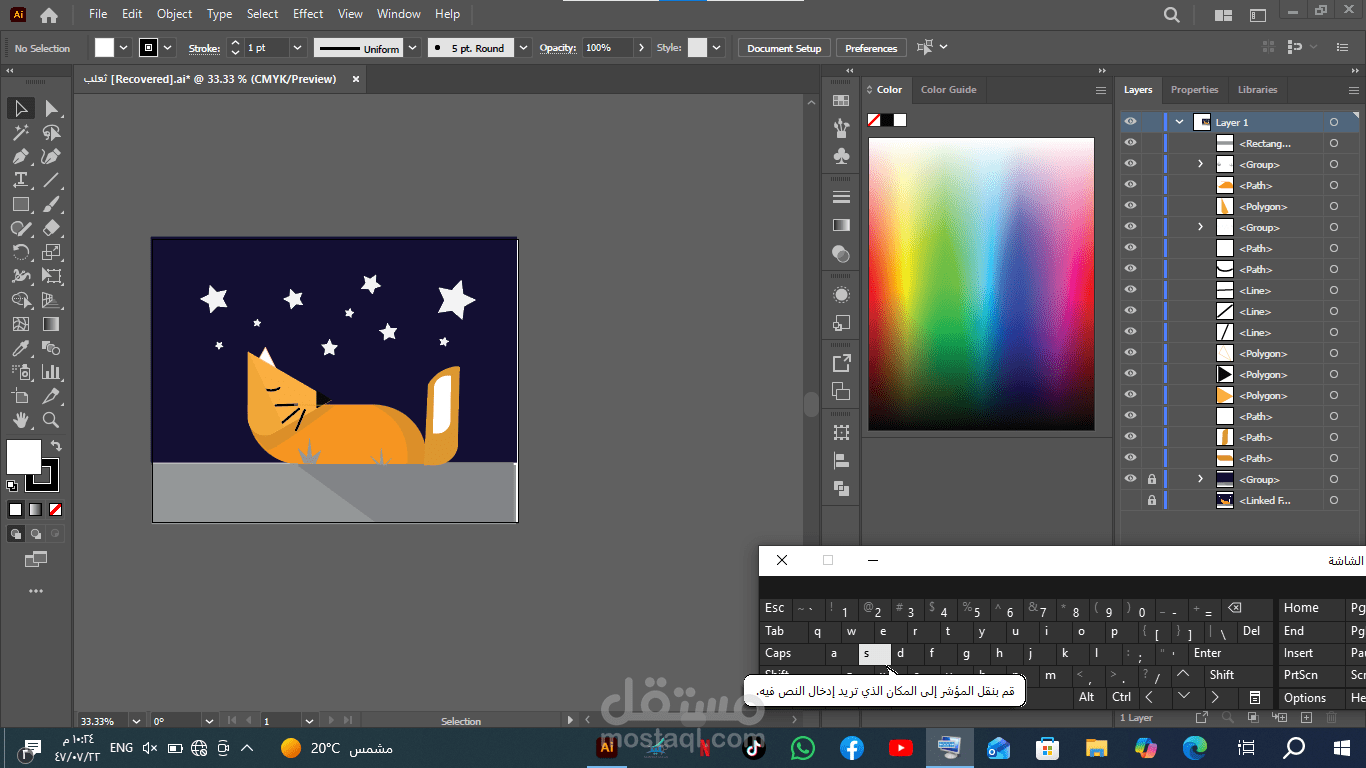Select the Eyedropper tool

[x=20, y=348]
